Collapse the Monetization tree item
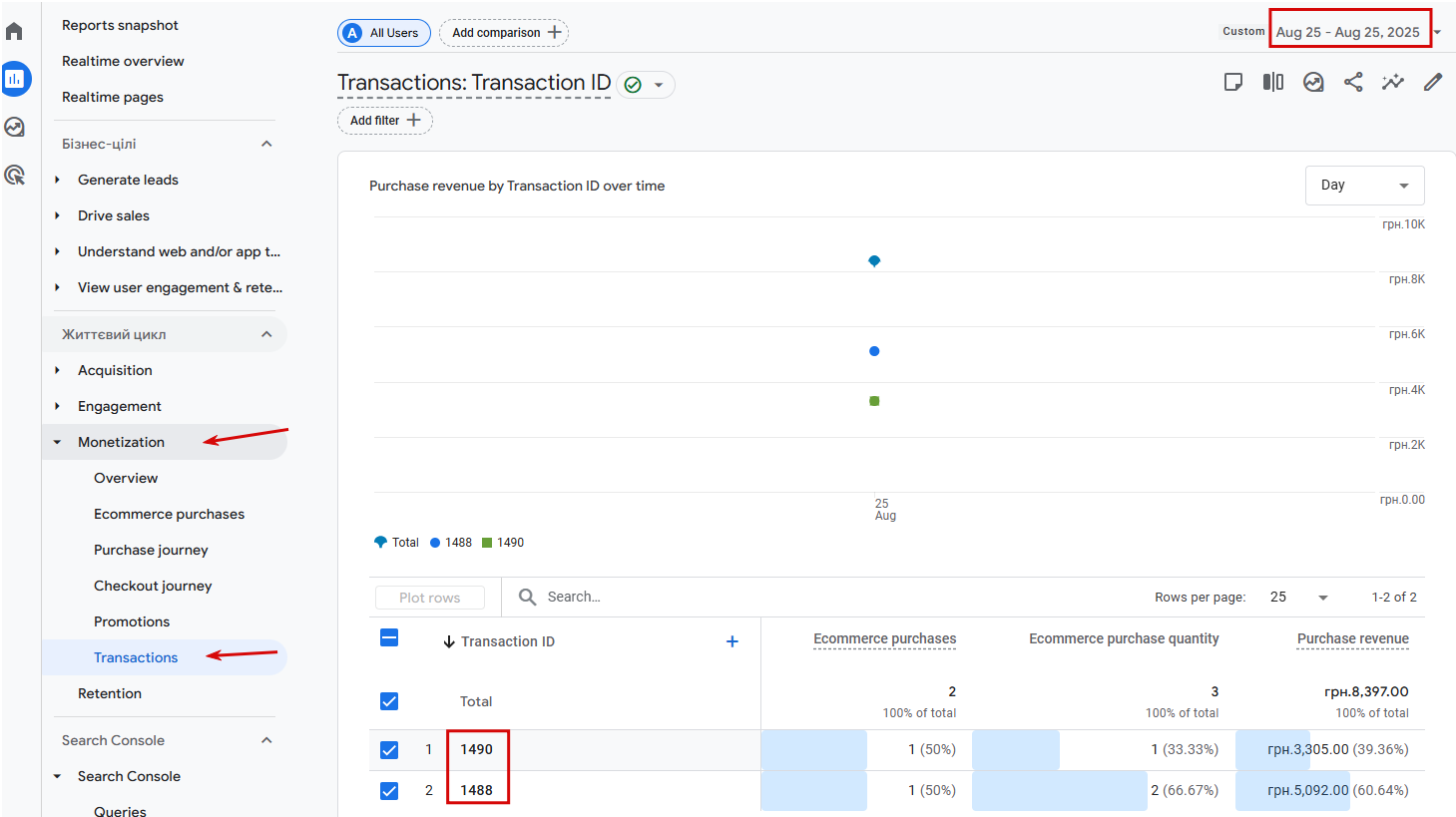This screenshot has width=1456, height=817. pos(57,442)
